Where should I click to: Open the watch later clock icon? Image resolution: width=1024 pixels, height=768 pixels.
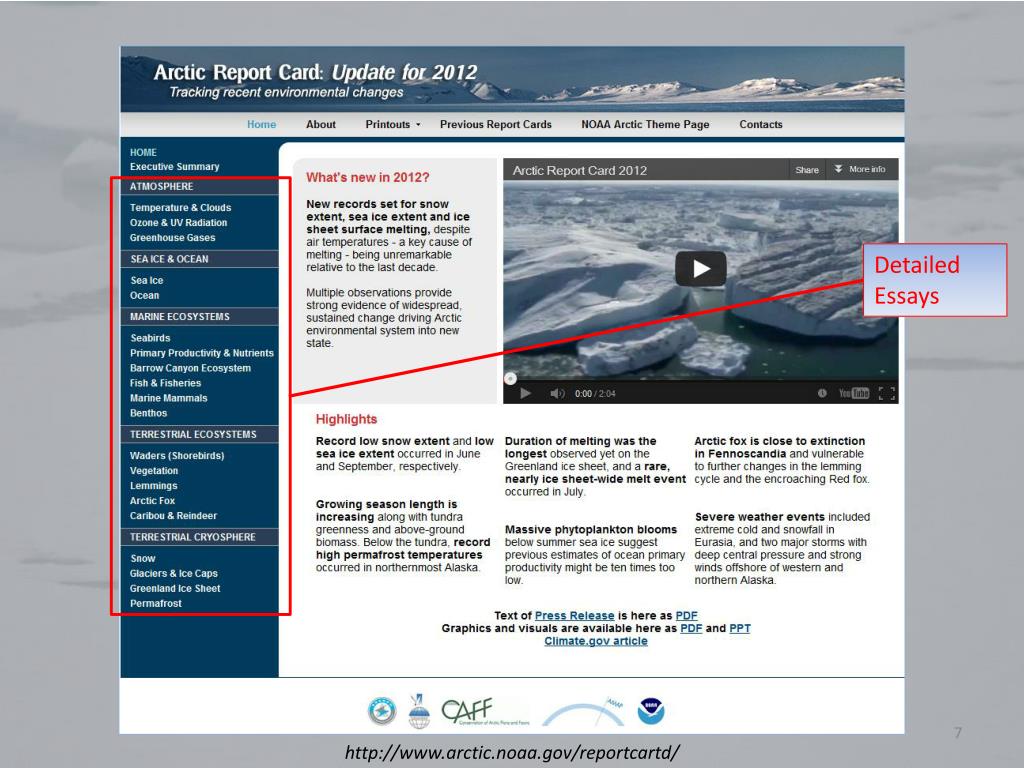[x=822, y=393]
